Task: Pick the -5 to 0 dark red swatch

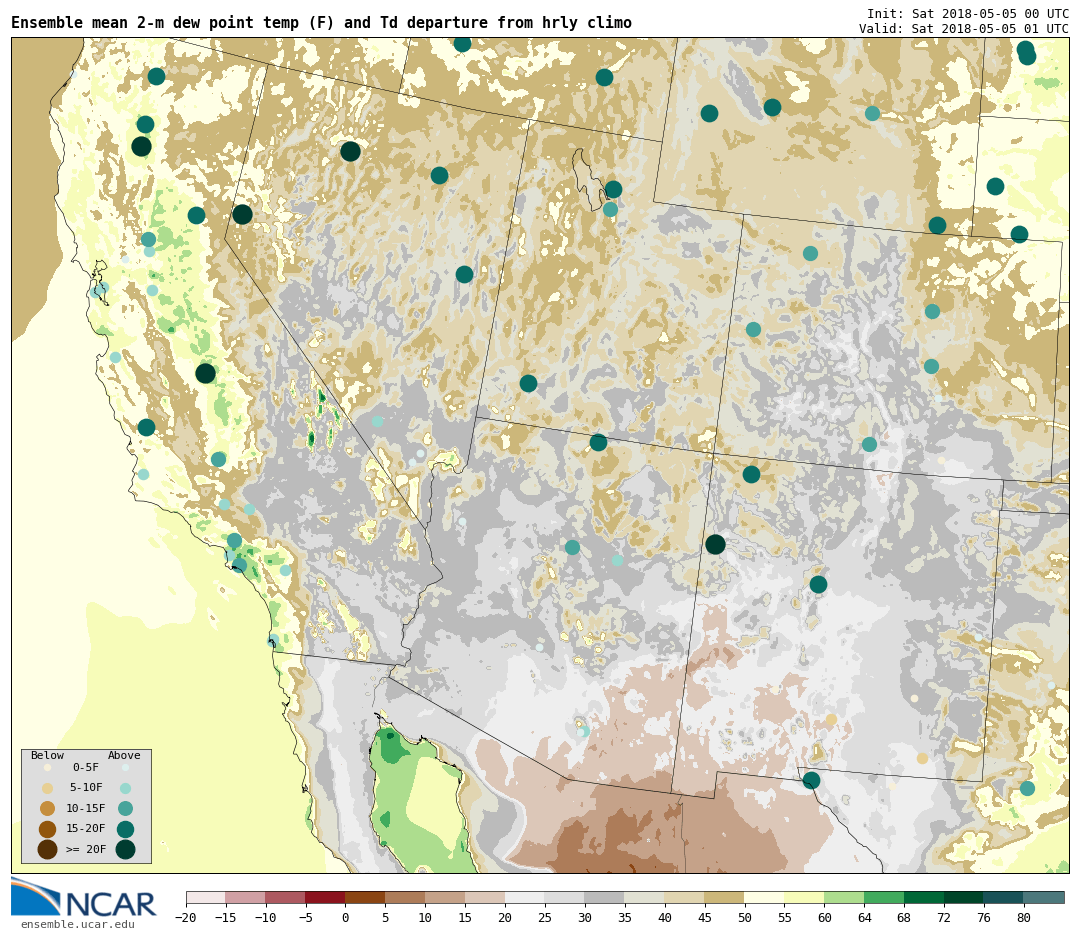Action: (326, 897)
